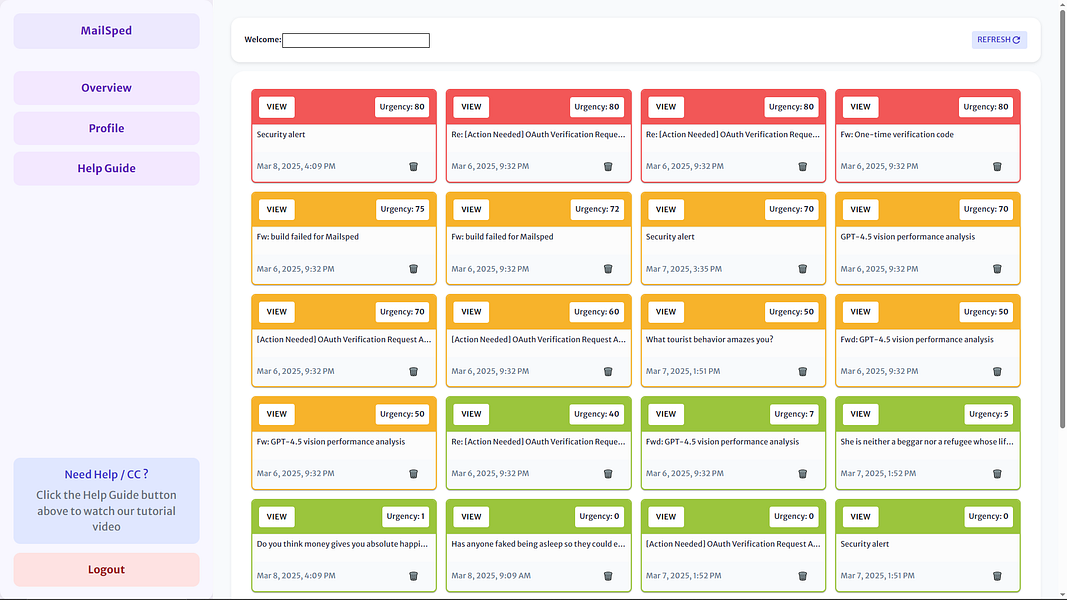View the 'Fw: One-time verification code' email
The height and width of the screenshot is (600, 1067).
coord(860,107)
